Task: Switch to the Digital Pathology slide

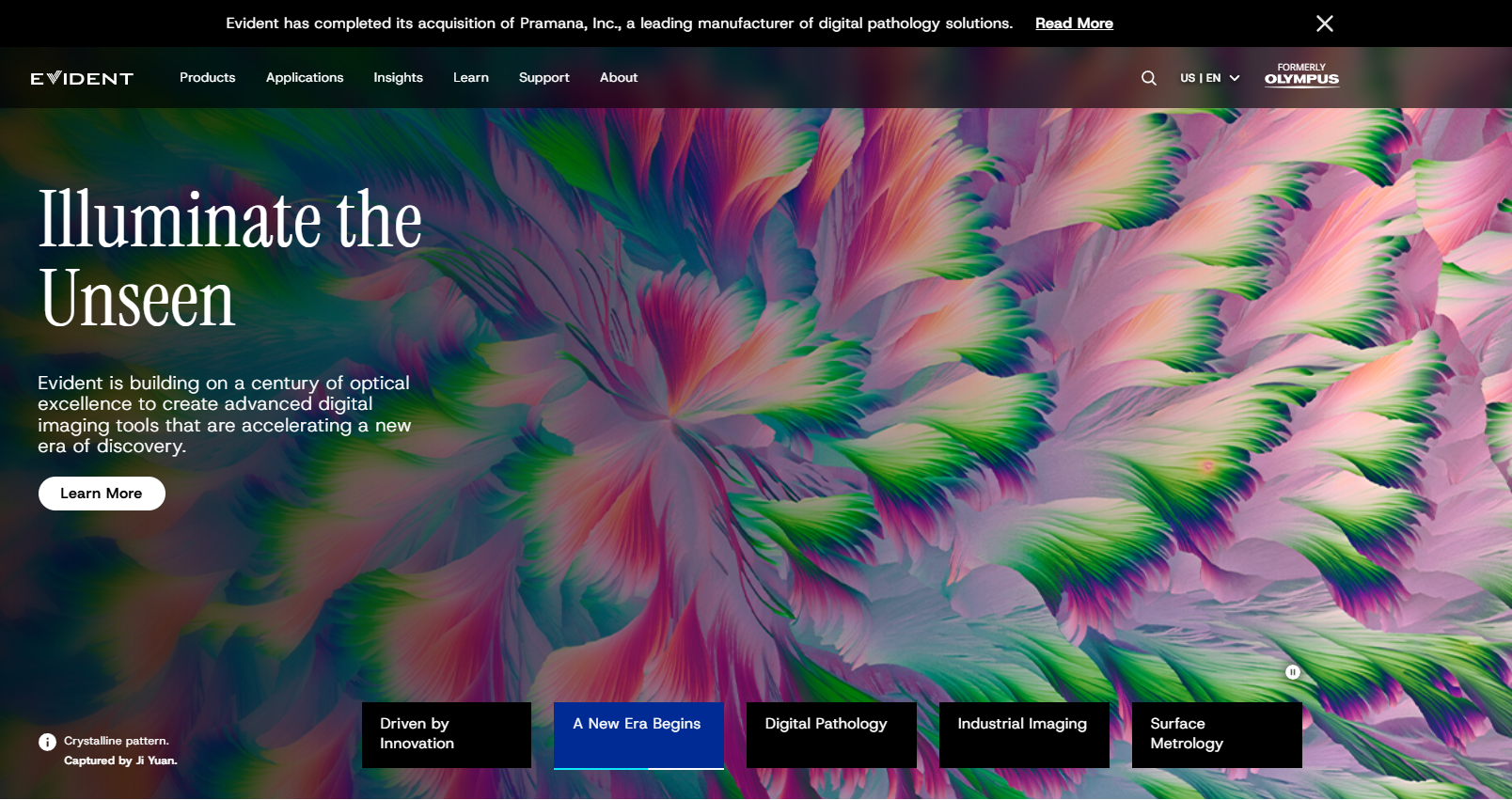Action: (x=831, y=734)
